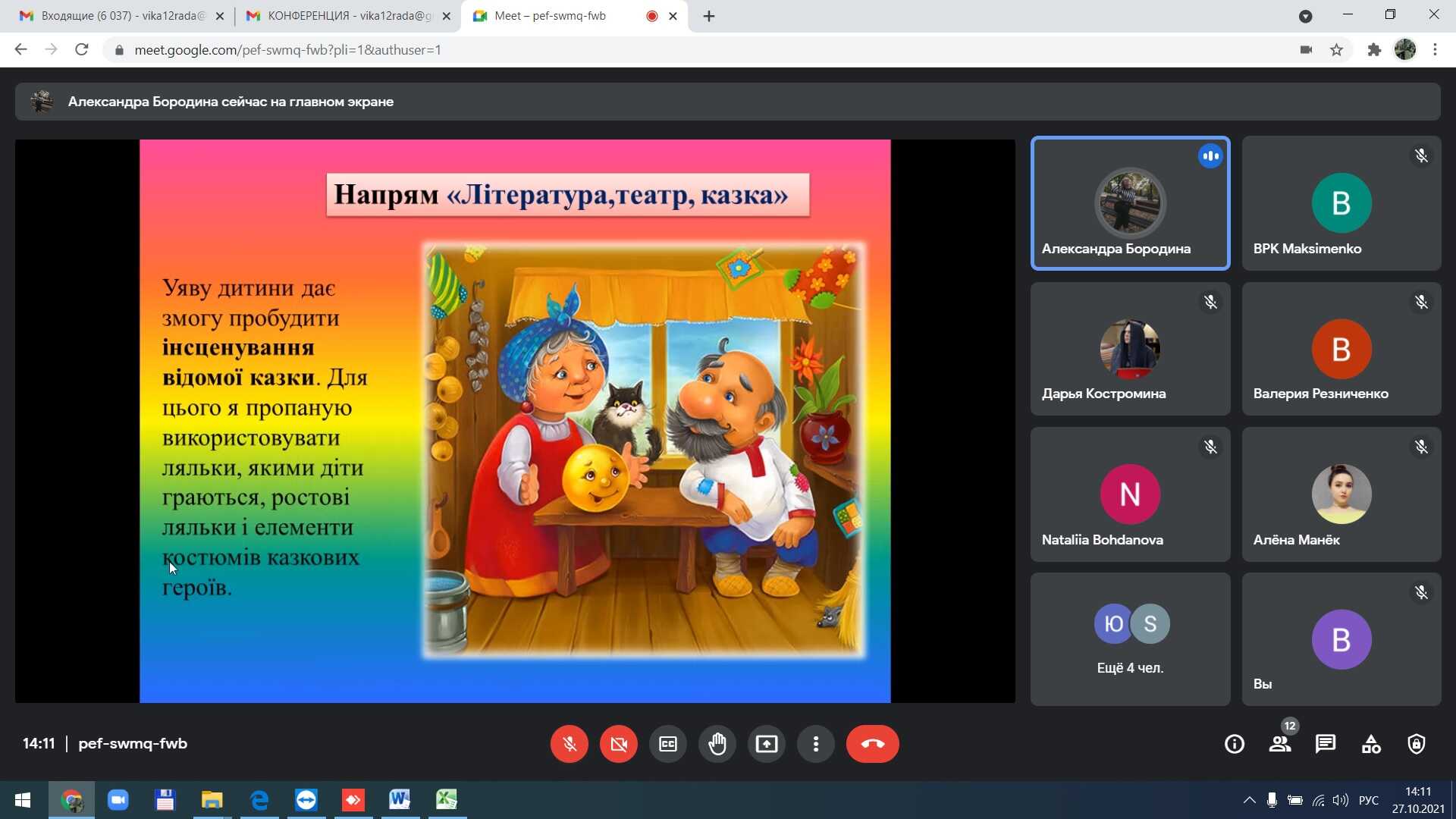This screenshot has width=1456, height=819.
Task: Open network Wi-Fi tray icon
Action: pyautogui.click(x=1319, y=800)
